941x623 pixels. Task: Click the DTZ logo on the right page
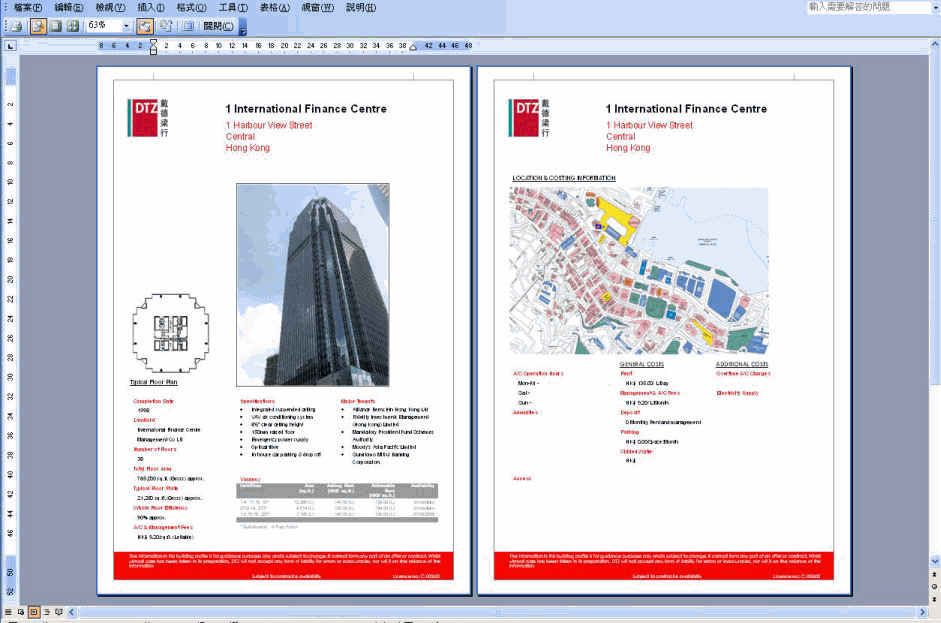[x=529, y=118]
